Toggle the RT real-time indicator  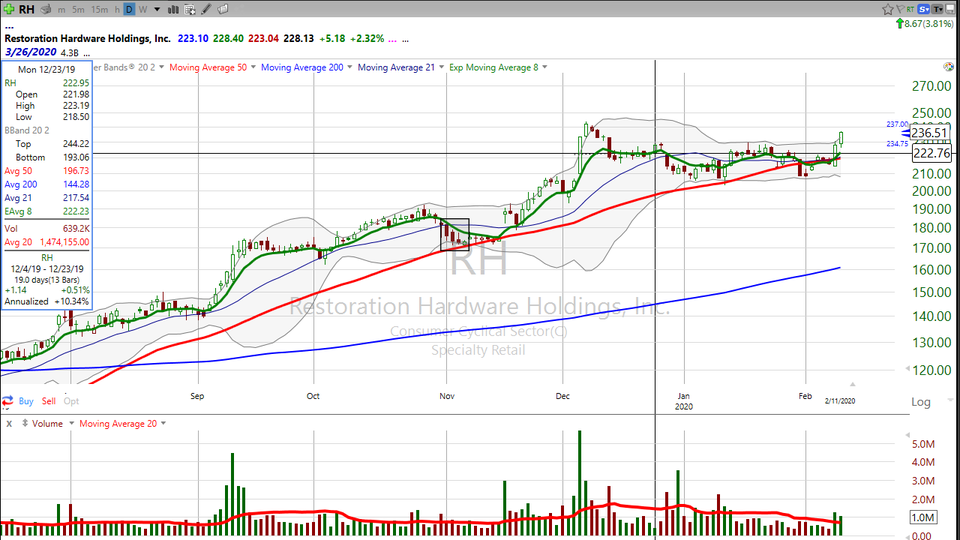(910, 9)
